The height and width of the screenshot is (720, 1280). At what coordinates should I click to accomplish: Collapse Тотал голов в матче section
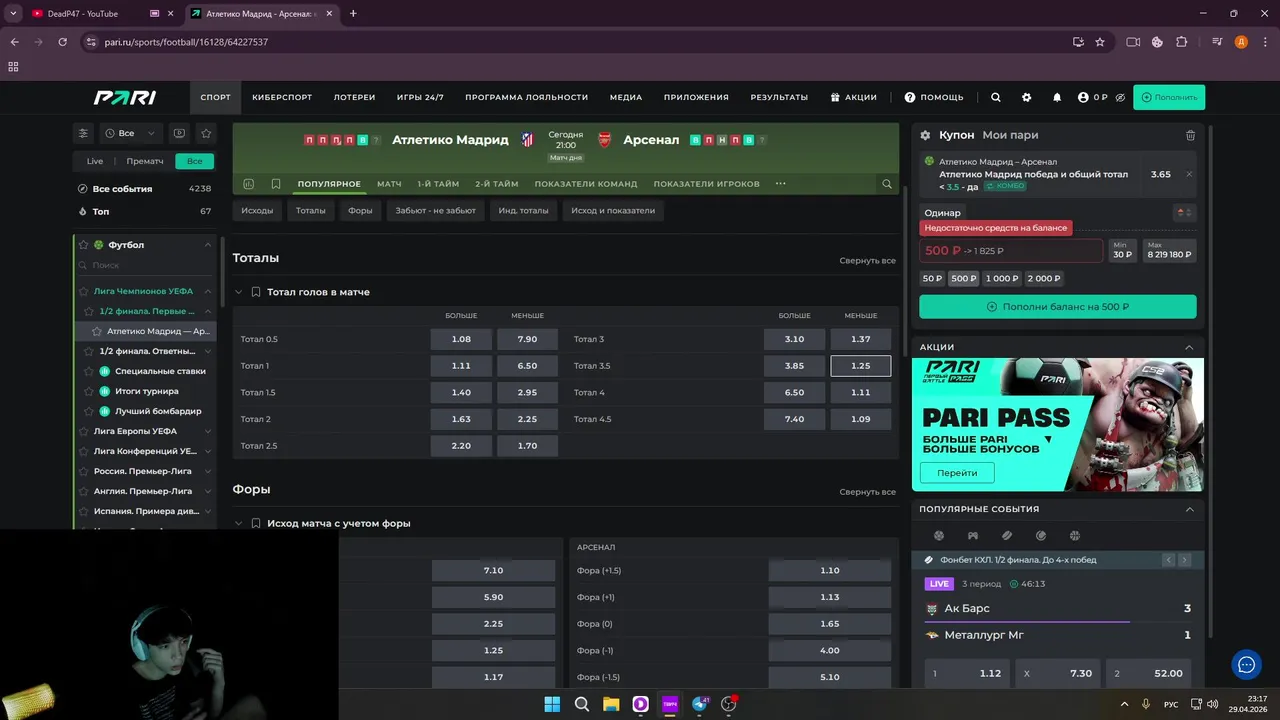238,292
